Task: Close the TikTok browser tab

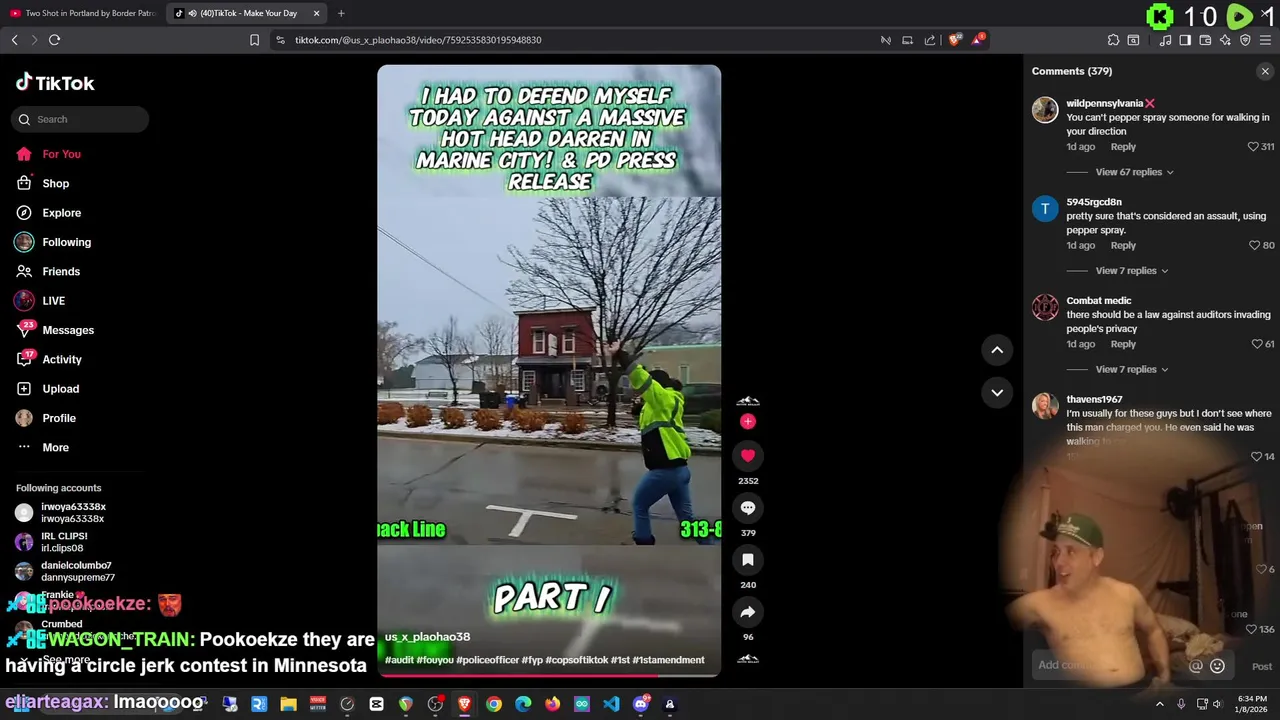Action: tap(317, 13)
